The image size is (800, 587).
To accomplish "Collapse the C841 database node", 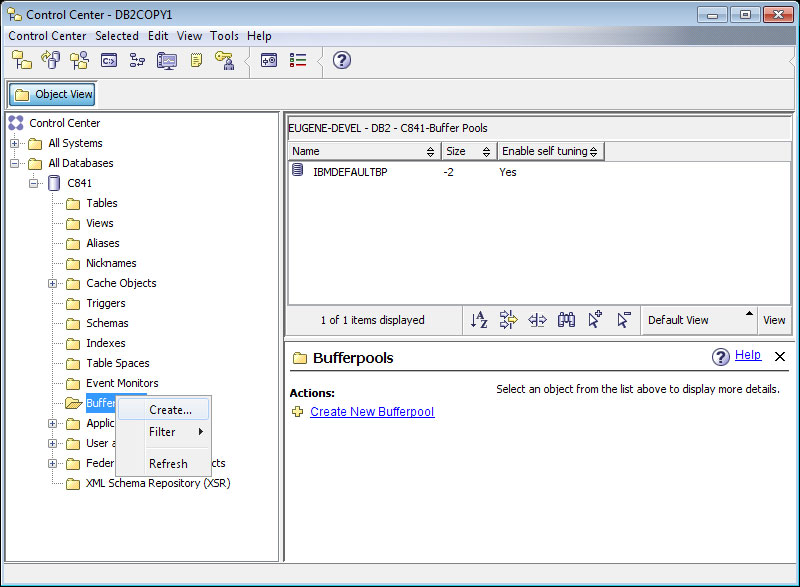I will 34,183.
